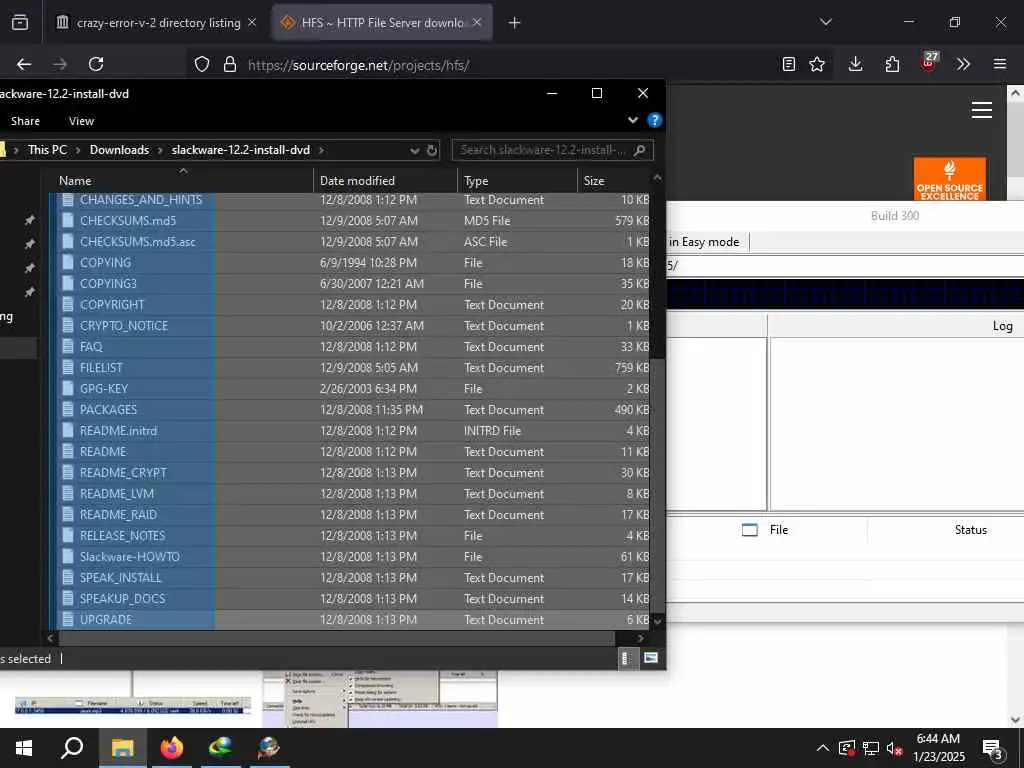The image size is (1024, 768).
Task: Sort files by Type column
Action: pyautogui.click(x=517, y=180)
